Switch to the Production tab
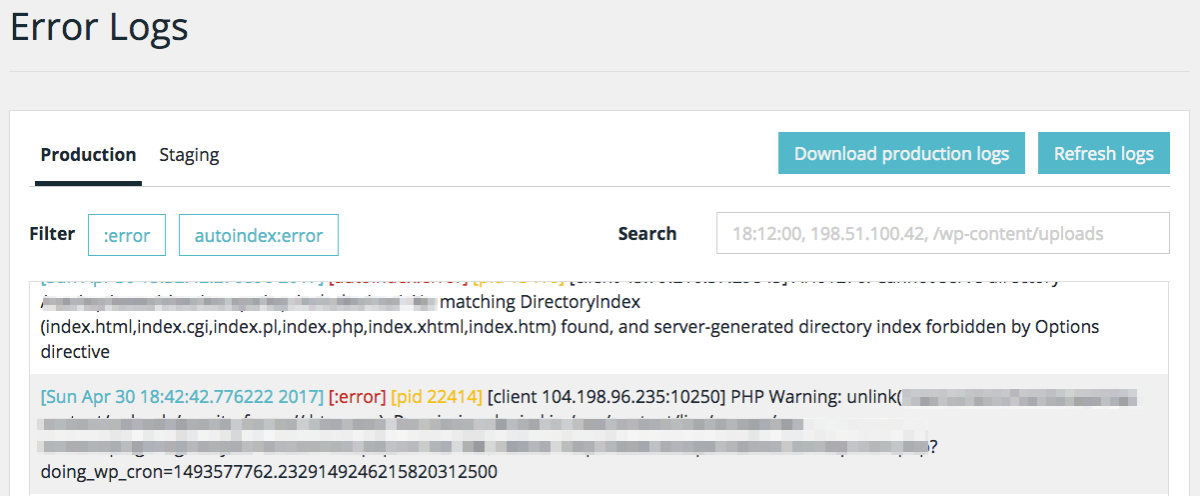Screen dimensions: 1200x496 tap(88, 155)
